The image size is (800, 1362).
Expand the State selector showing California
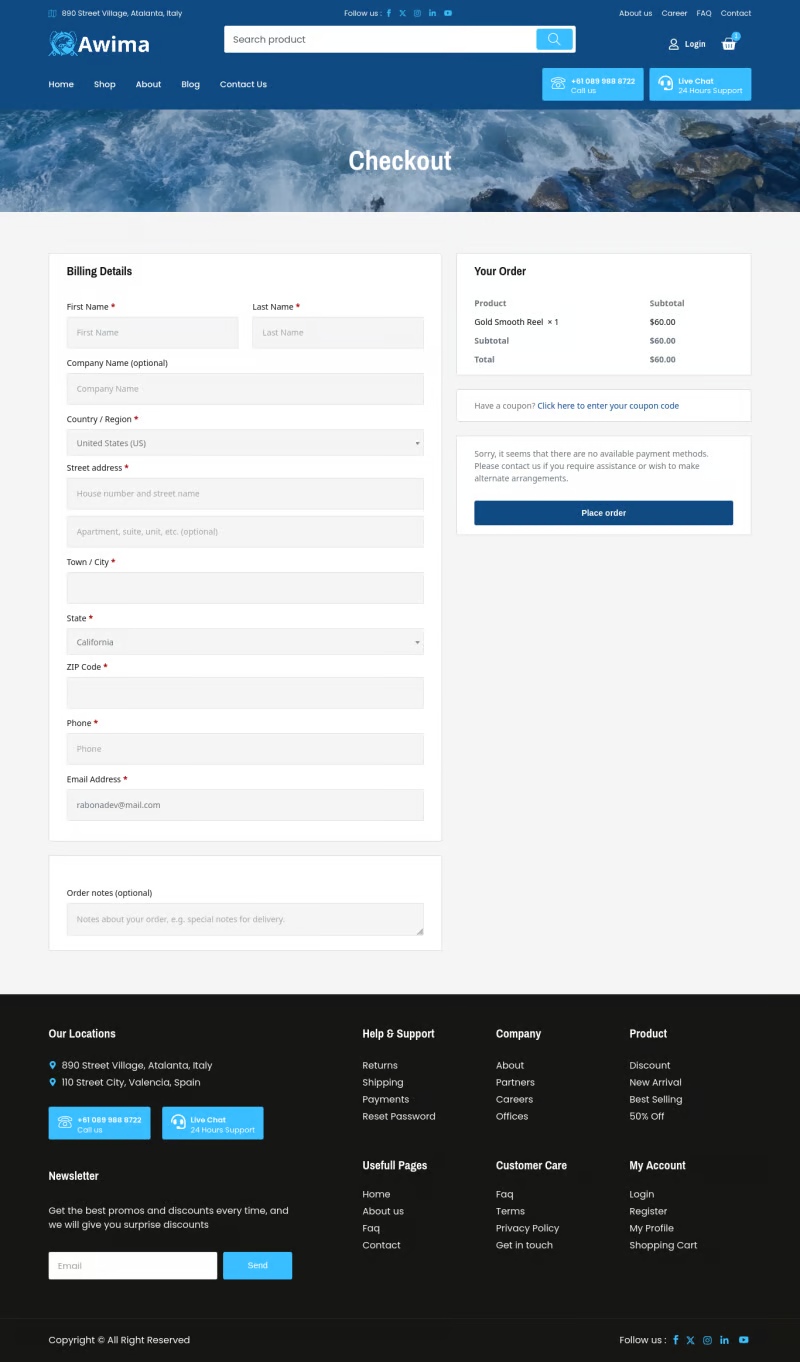[245, 641]
